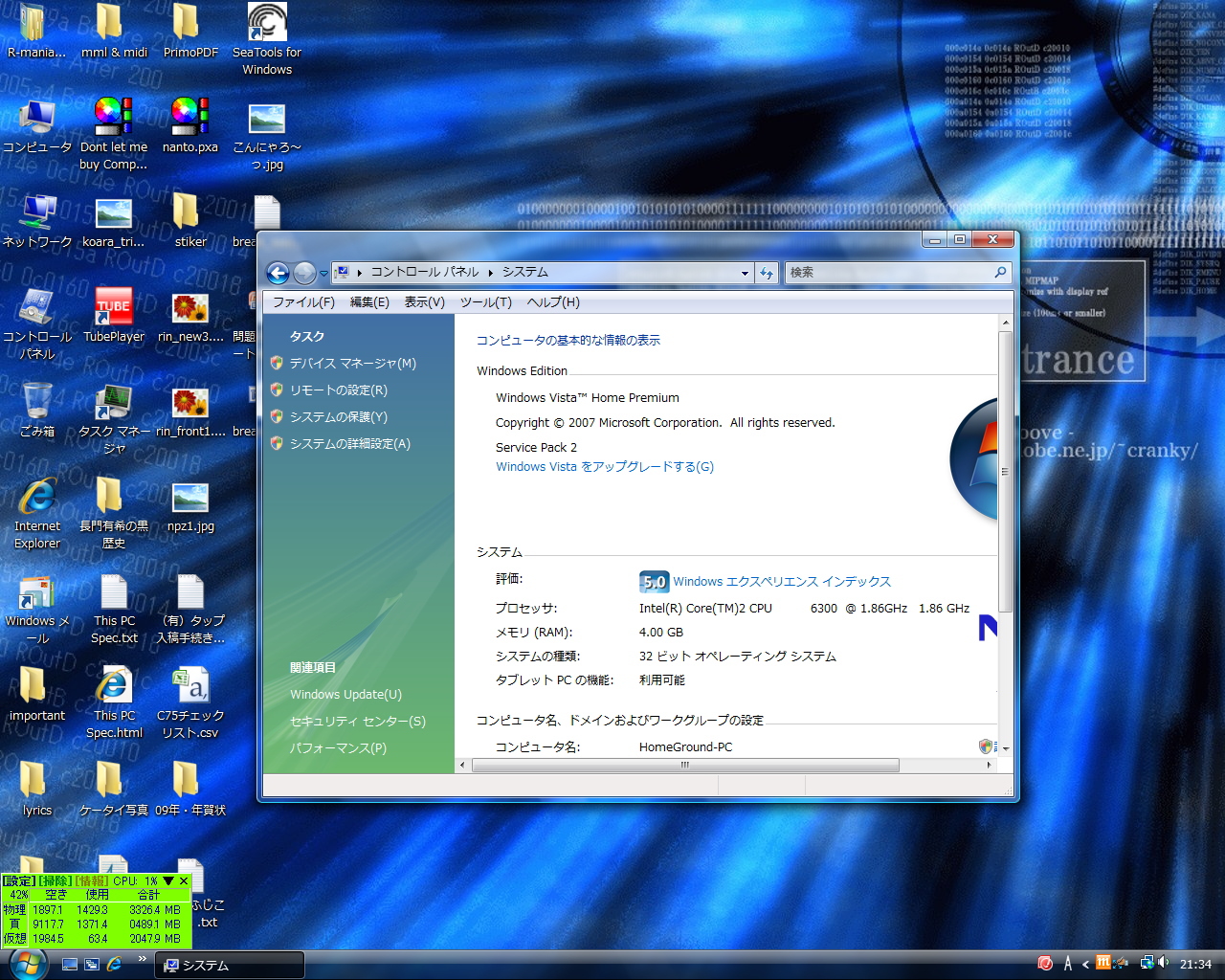This screenshot has height=980, width=1225.
Task: Expand the chevron after コントロール パネル breadcrumb
Action: click(491, 273)
